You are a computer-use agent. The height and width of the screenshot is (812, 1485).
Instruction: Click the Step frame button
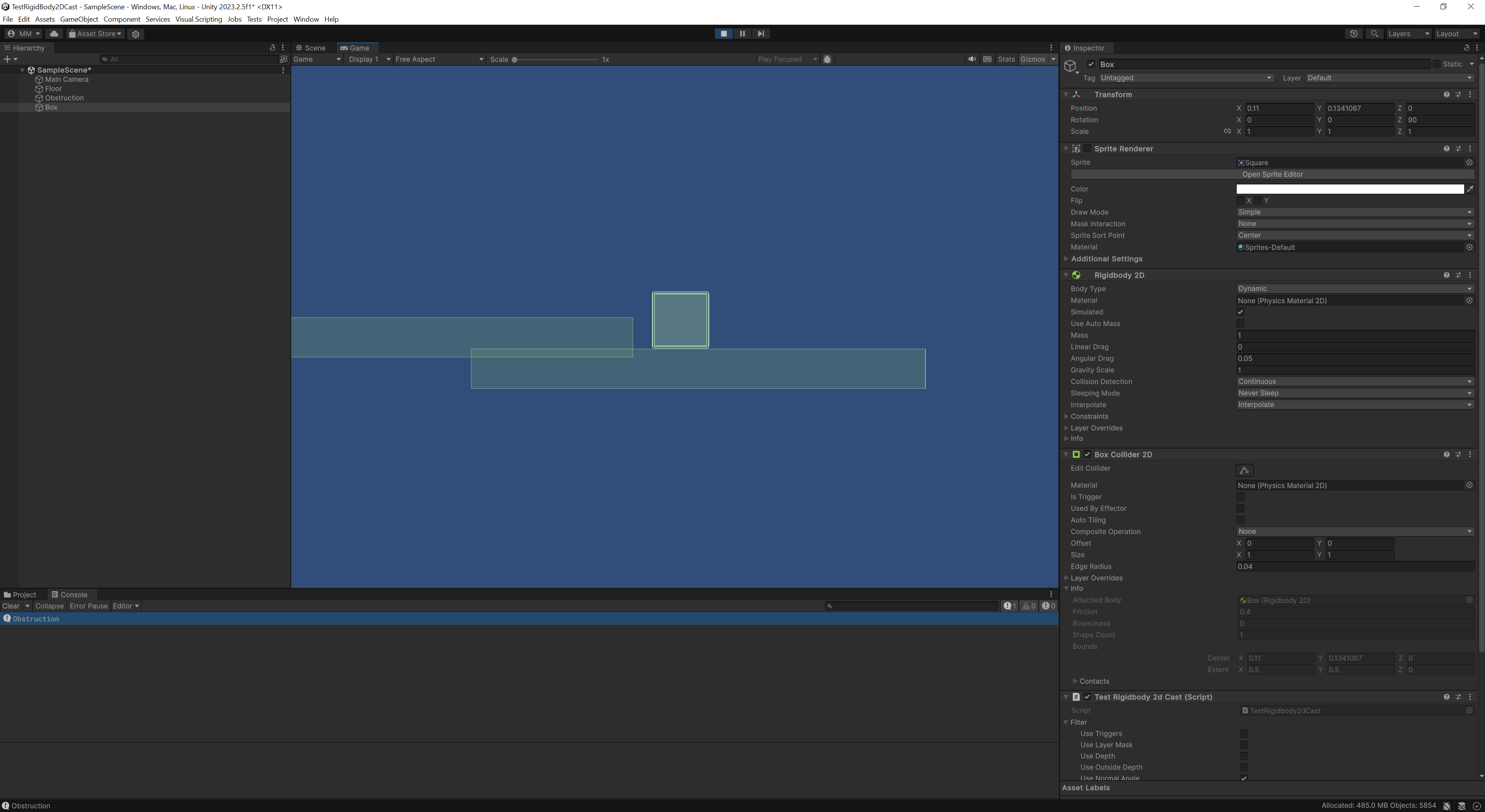(761, 33)
